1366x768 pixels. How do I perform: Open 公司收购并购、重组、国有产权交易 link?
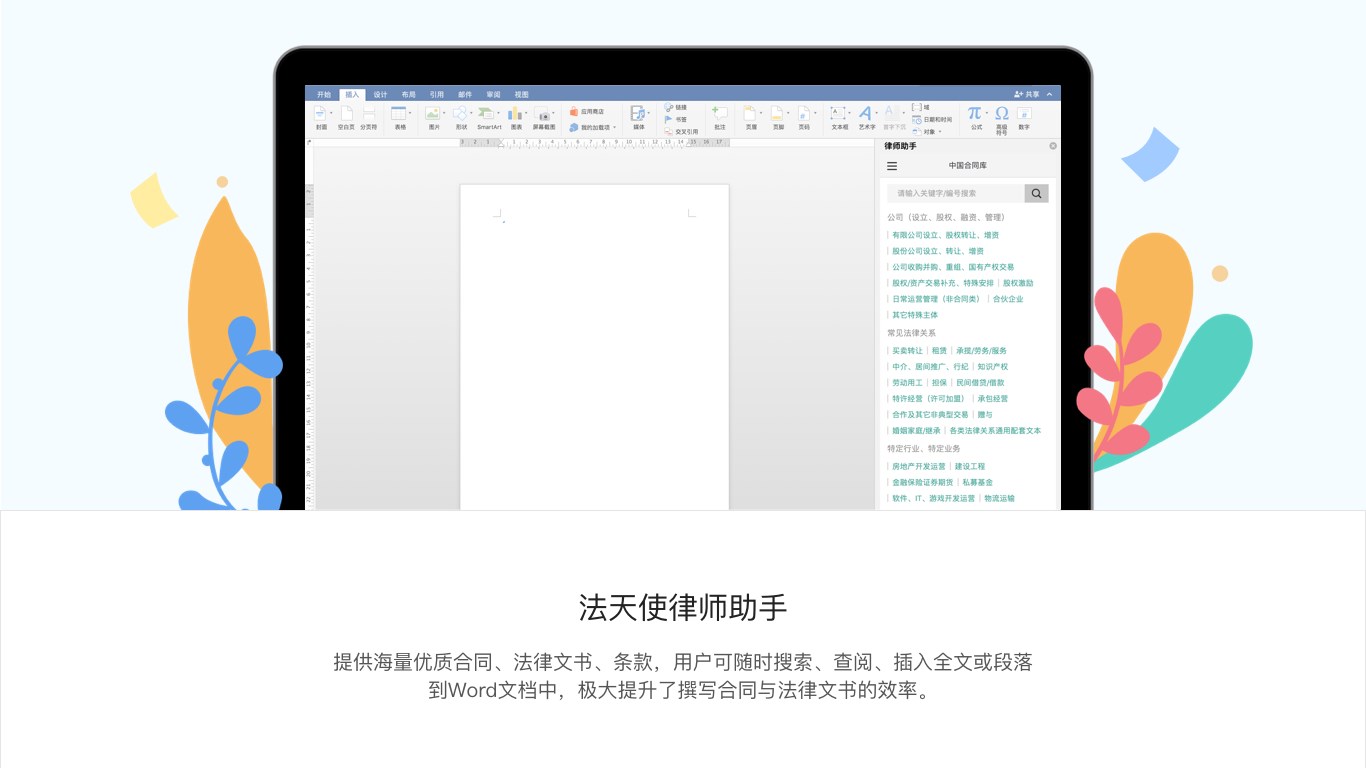[953, 267]
